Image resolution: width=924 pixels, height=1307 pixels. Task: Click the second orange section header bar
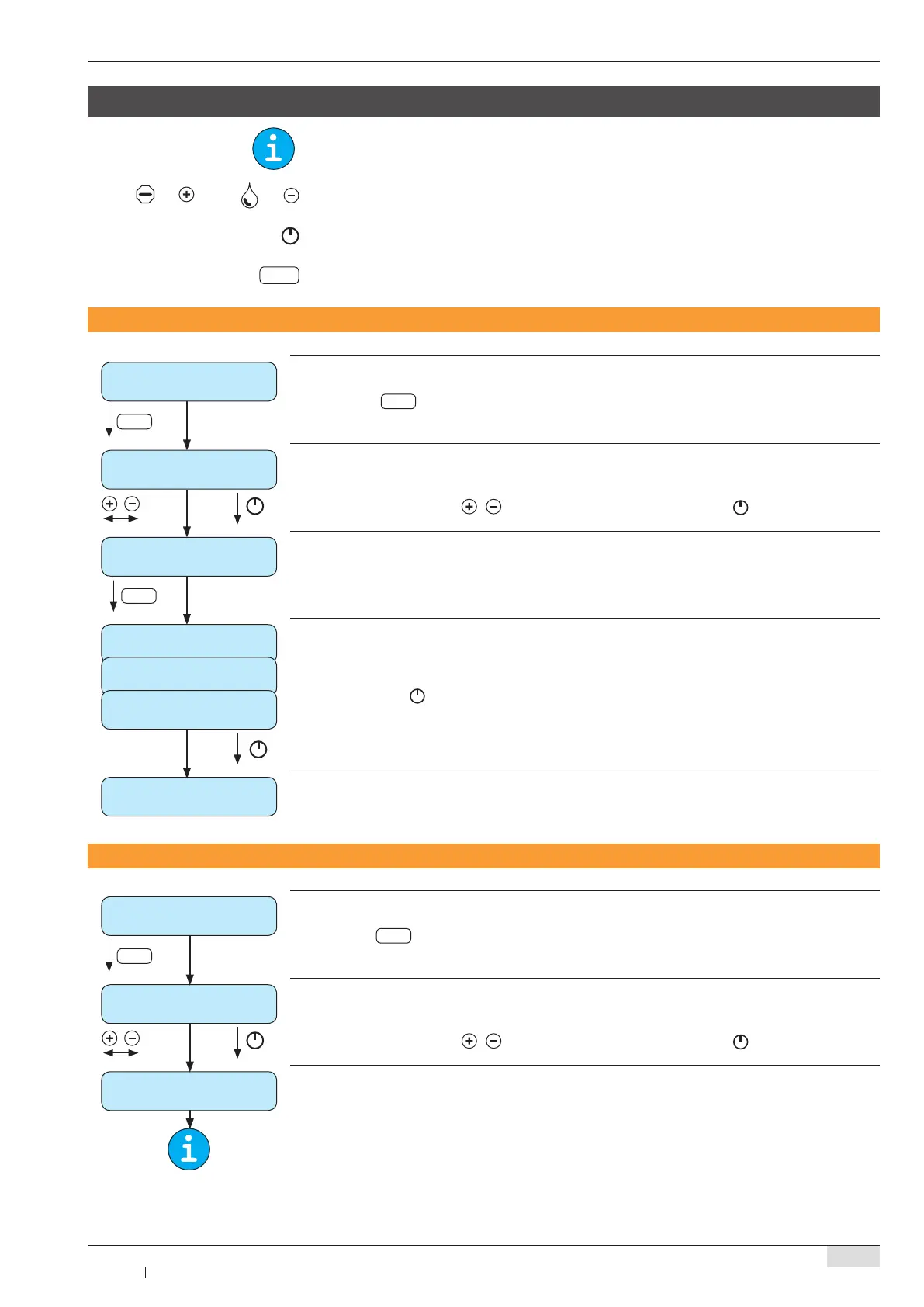point(483,855)
